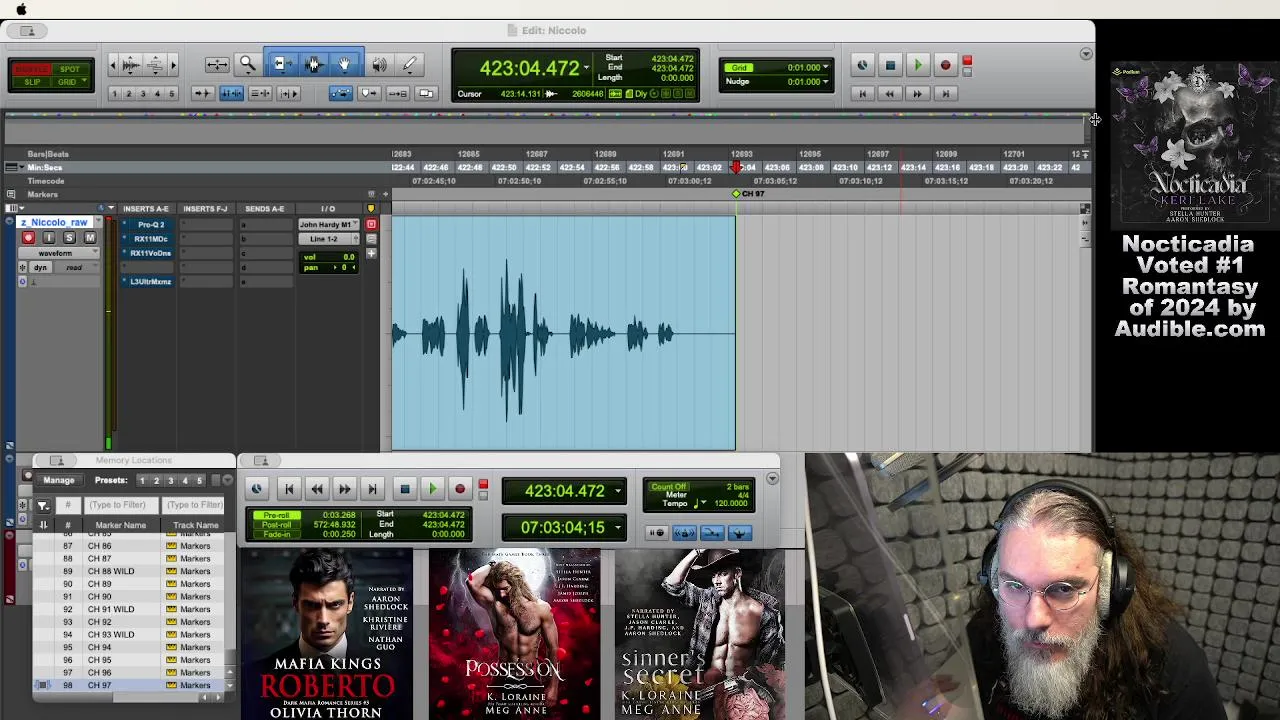Select the Pencil tool
The width and height of the screenshot is (1280, 720).
(410, 65)
